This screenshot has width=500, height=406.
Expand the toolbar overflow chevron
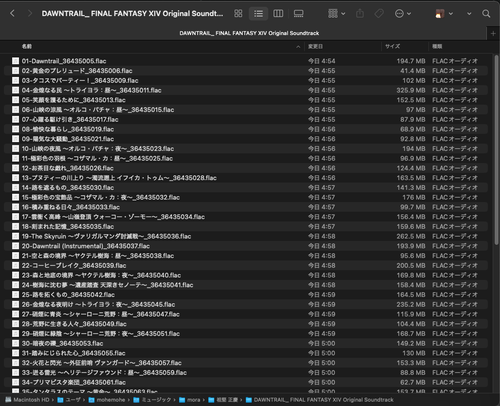tap(469, 14)
